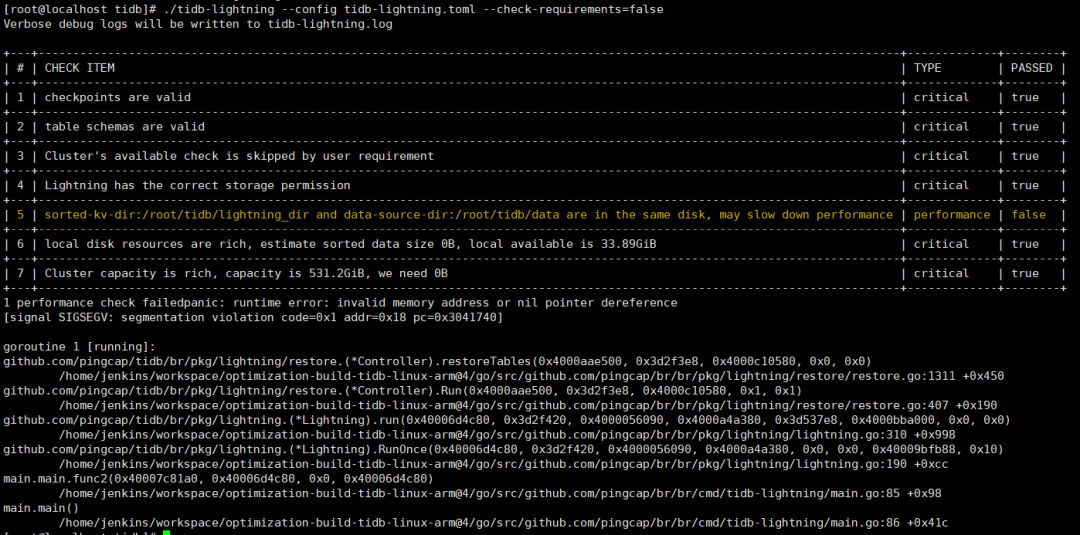The height and width of the screenshot is (535, 1080).
Task: Click '1 performance check failedpanic' line
Action: 340,303
